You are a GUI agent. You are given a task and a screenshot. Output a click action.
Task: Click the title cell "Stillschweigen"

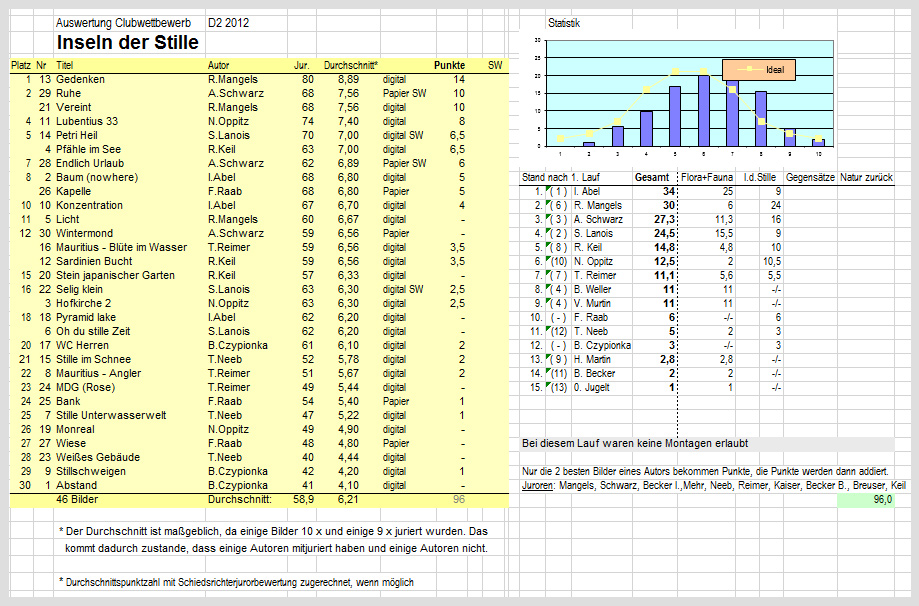pyautogui.click(x=91, y=472)
